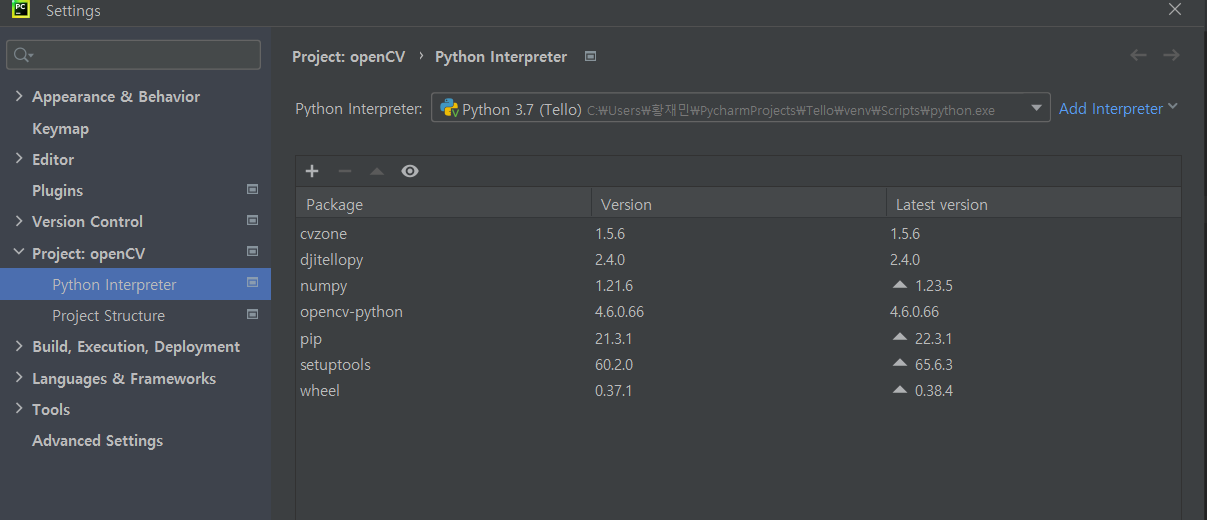Click the PyCharm logo in title bar
This screenshot has width=1207, height=520.
[21, 11]
